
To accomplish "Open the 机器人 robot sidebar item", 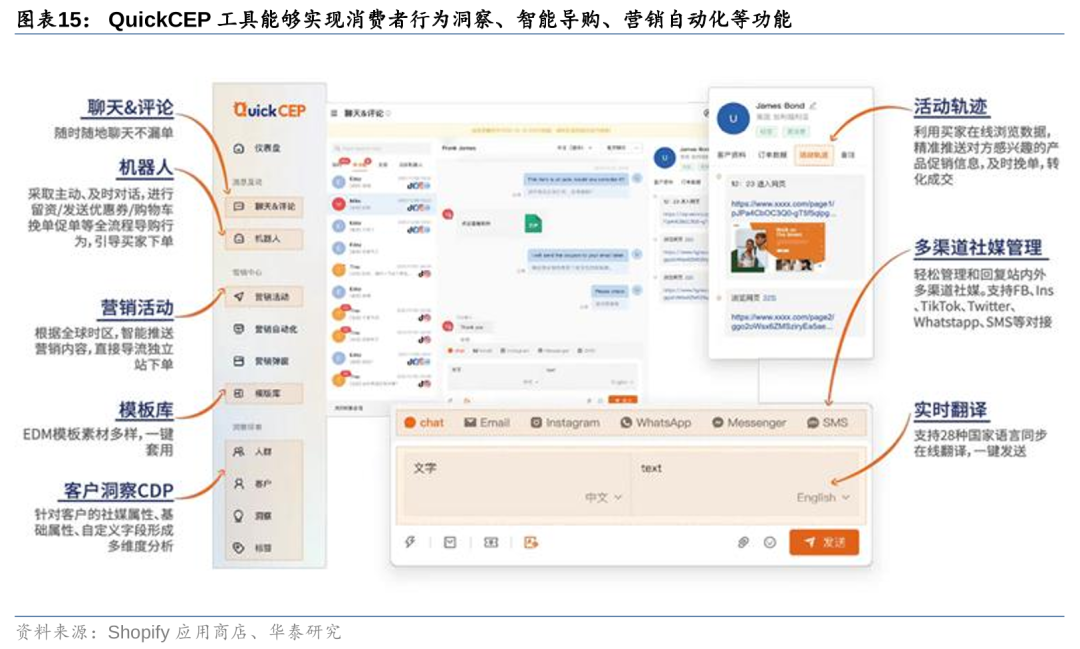I will 264,238.
